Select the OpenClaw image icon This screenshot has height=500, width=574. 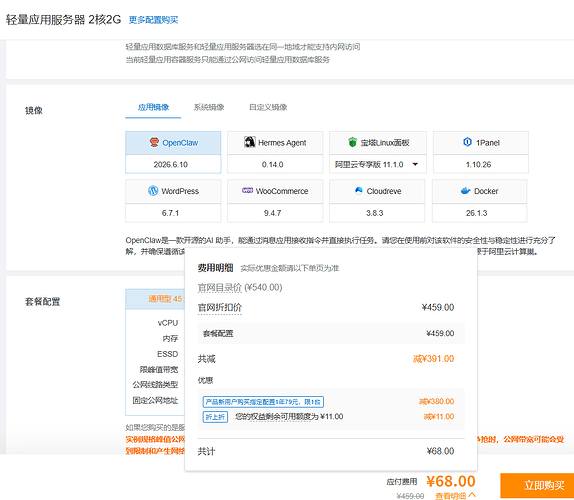click(154, 142)
